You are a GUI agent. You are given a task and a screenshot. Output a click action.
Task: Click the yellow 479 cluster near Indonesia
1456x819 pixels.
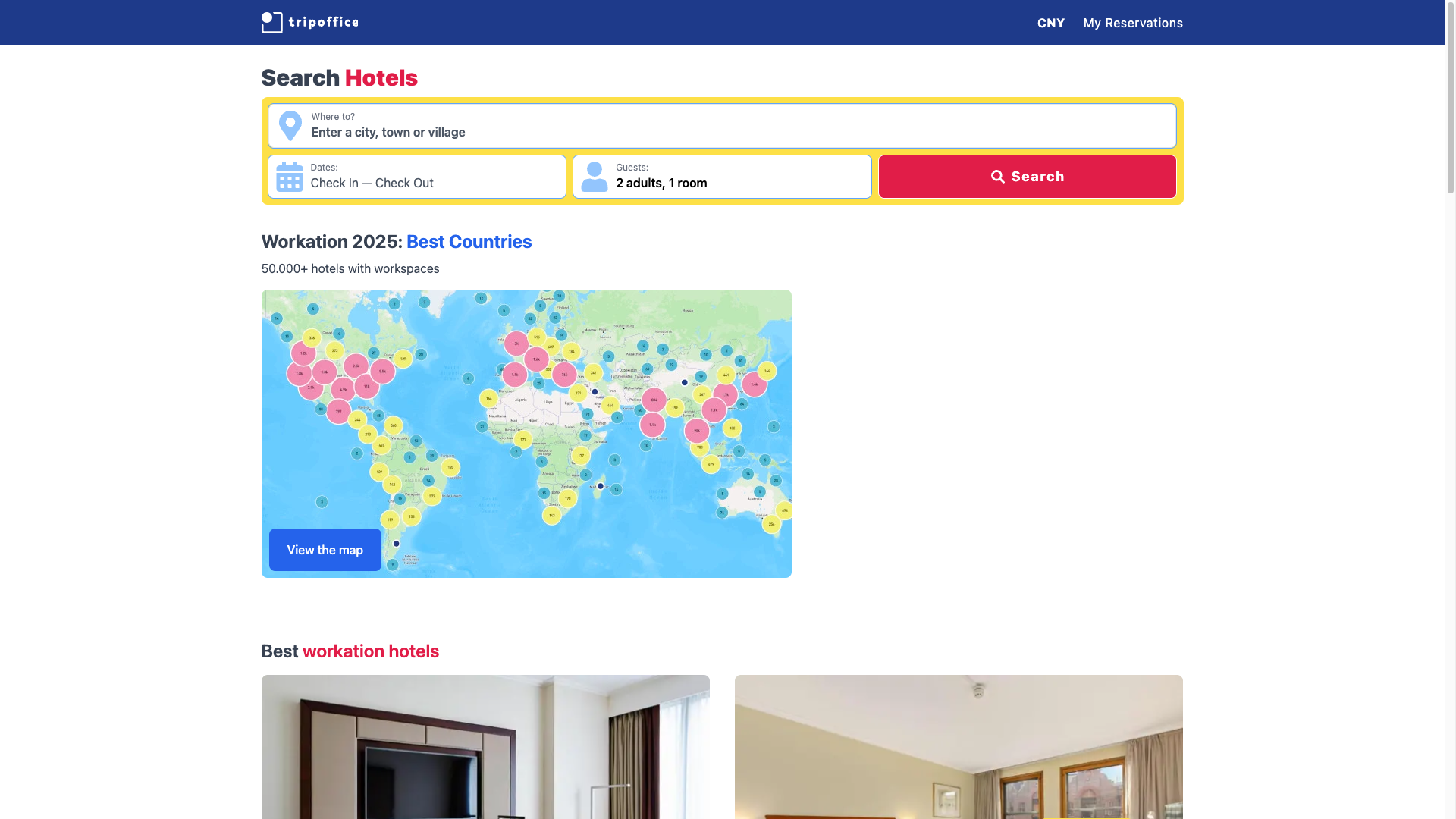click(711, 464)
